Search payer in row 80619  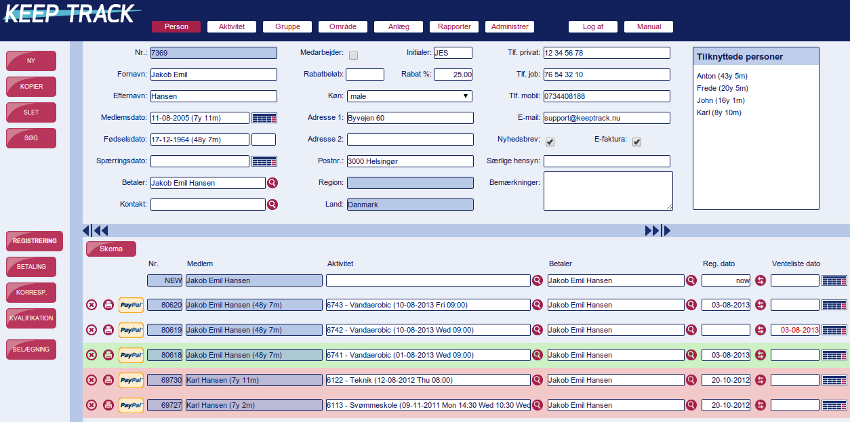[x=691, y=330]
